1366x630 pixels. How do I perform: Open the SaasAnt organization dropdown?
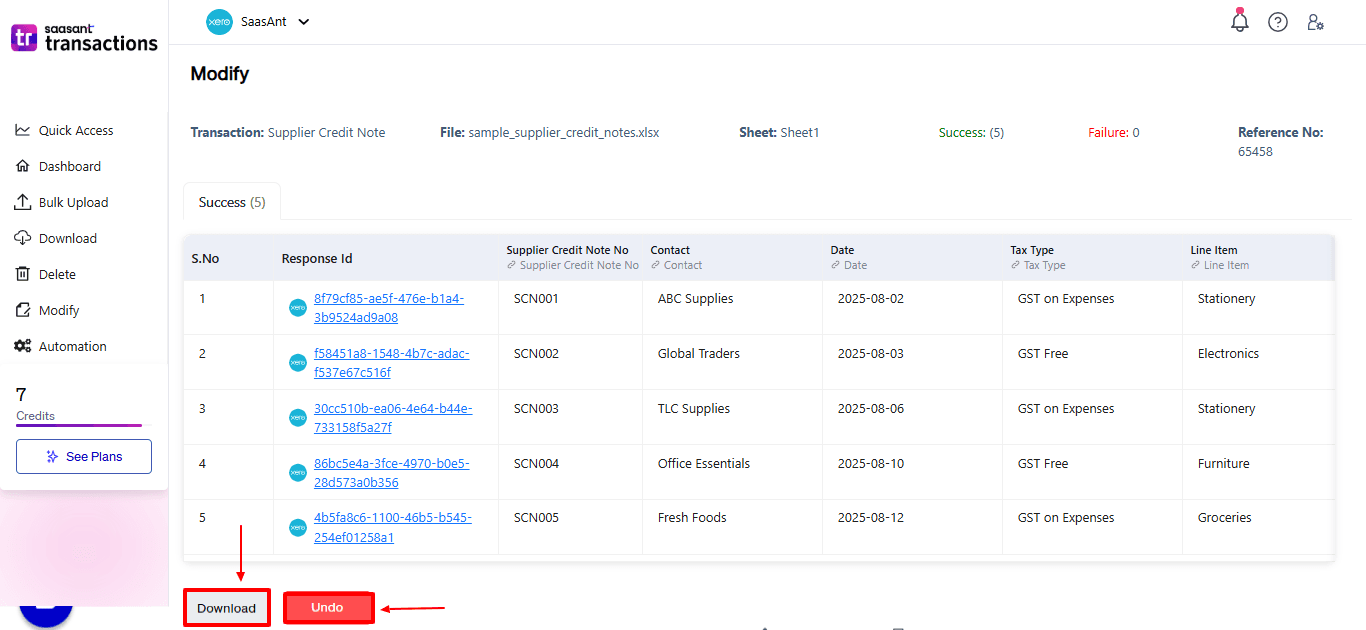click(x=258, y=21)
